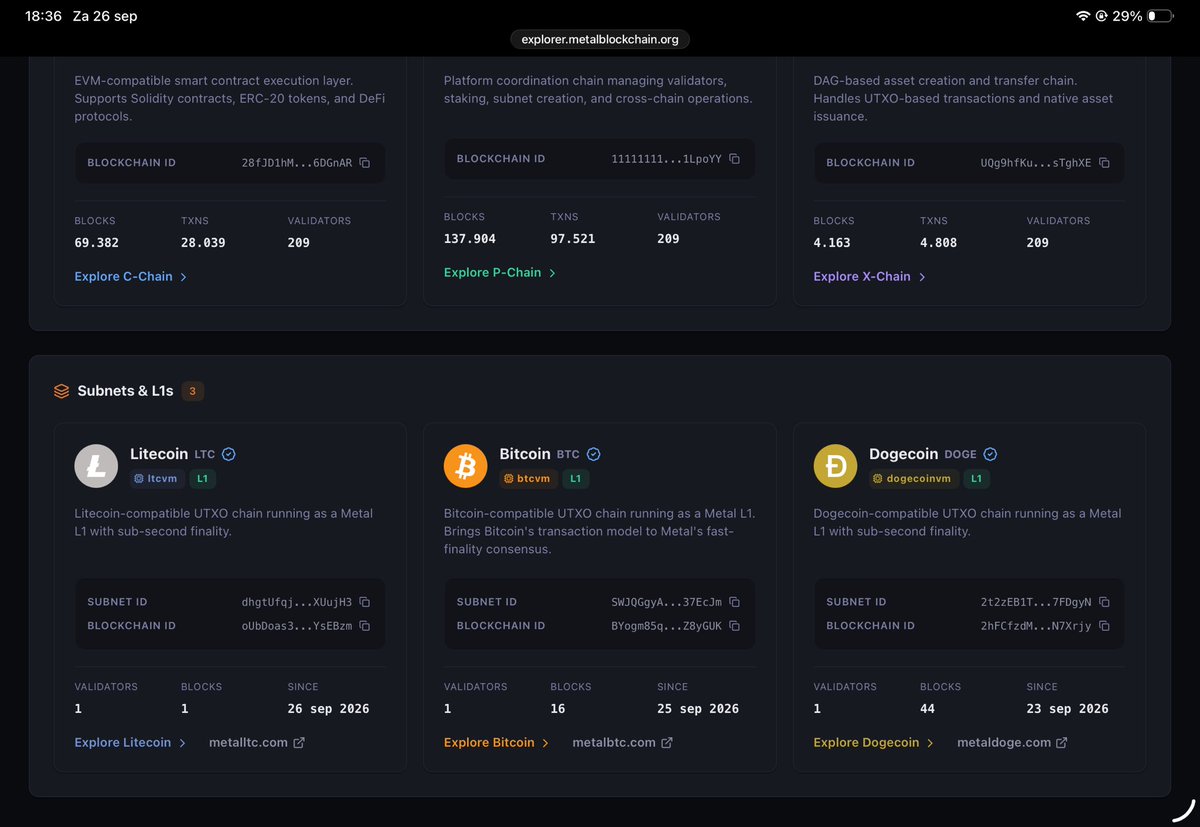Click the LTC ticker label
Viewport: 1200px width, 827px height.
click(204, 455)
